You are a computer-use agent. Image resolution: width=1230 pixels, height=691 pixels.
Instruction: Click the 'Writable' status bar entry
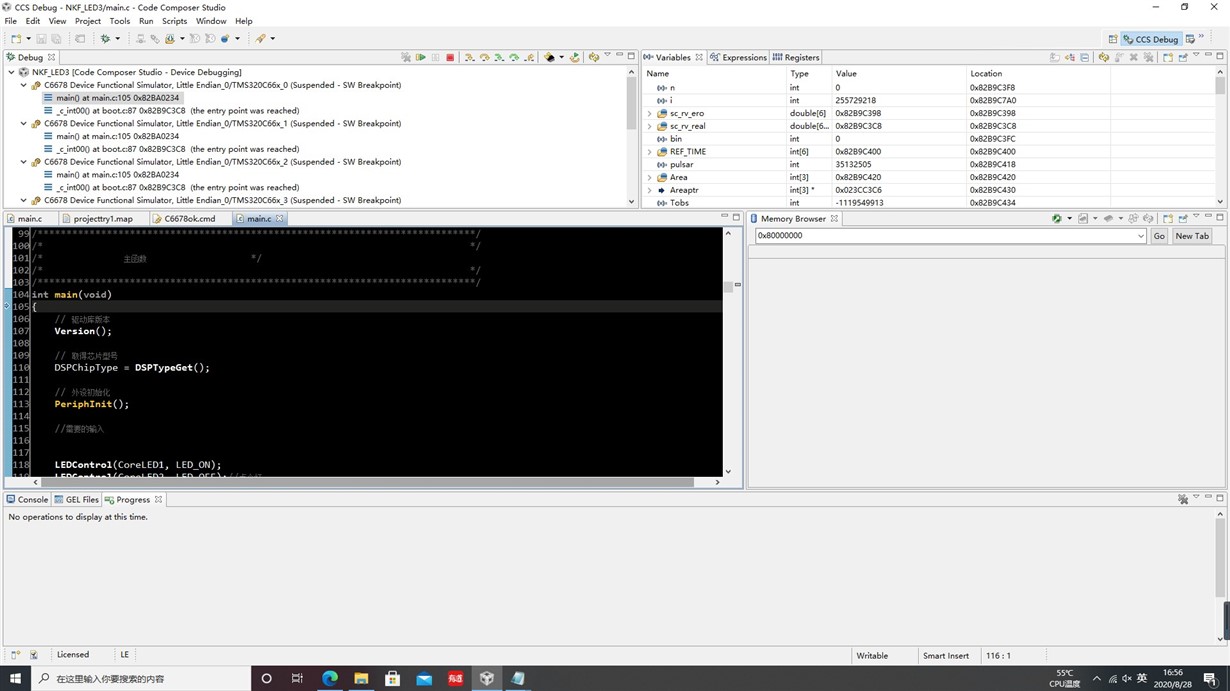pyautogui.click(x=872, y=655)
